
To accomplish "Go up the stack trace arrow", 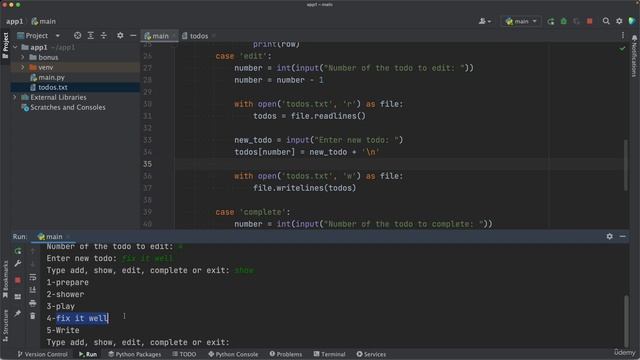I will click(x=33, y=251).
